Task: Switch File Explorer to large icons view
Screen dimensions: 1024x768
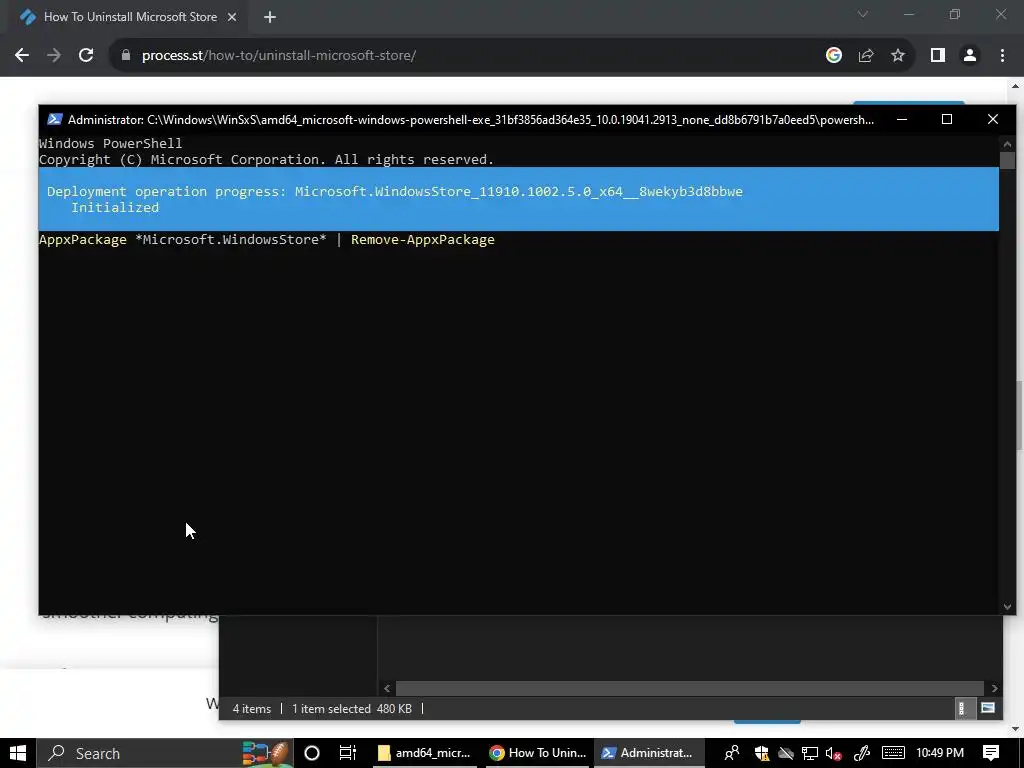Action: click(x=987, y=709)
